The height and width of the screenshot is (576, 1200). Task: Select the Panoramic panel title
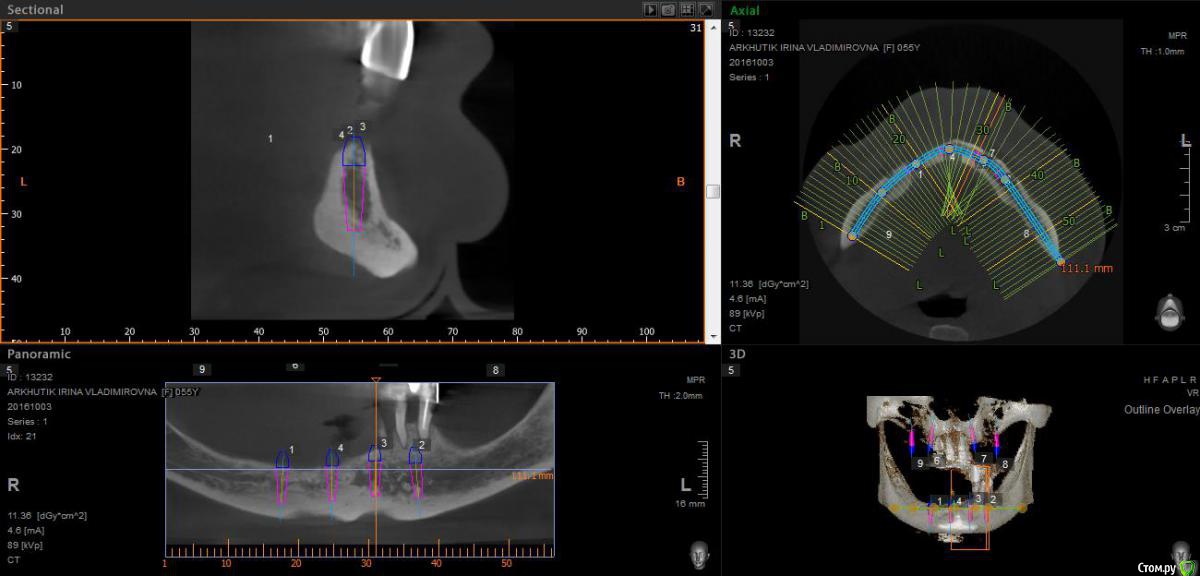pyautogui.click(x=39, y=354)
